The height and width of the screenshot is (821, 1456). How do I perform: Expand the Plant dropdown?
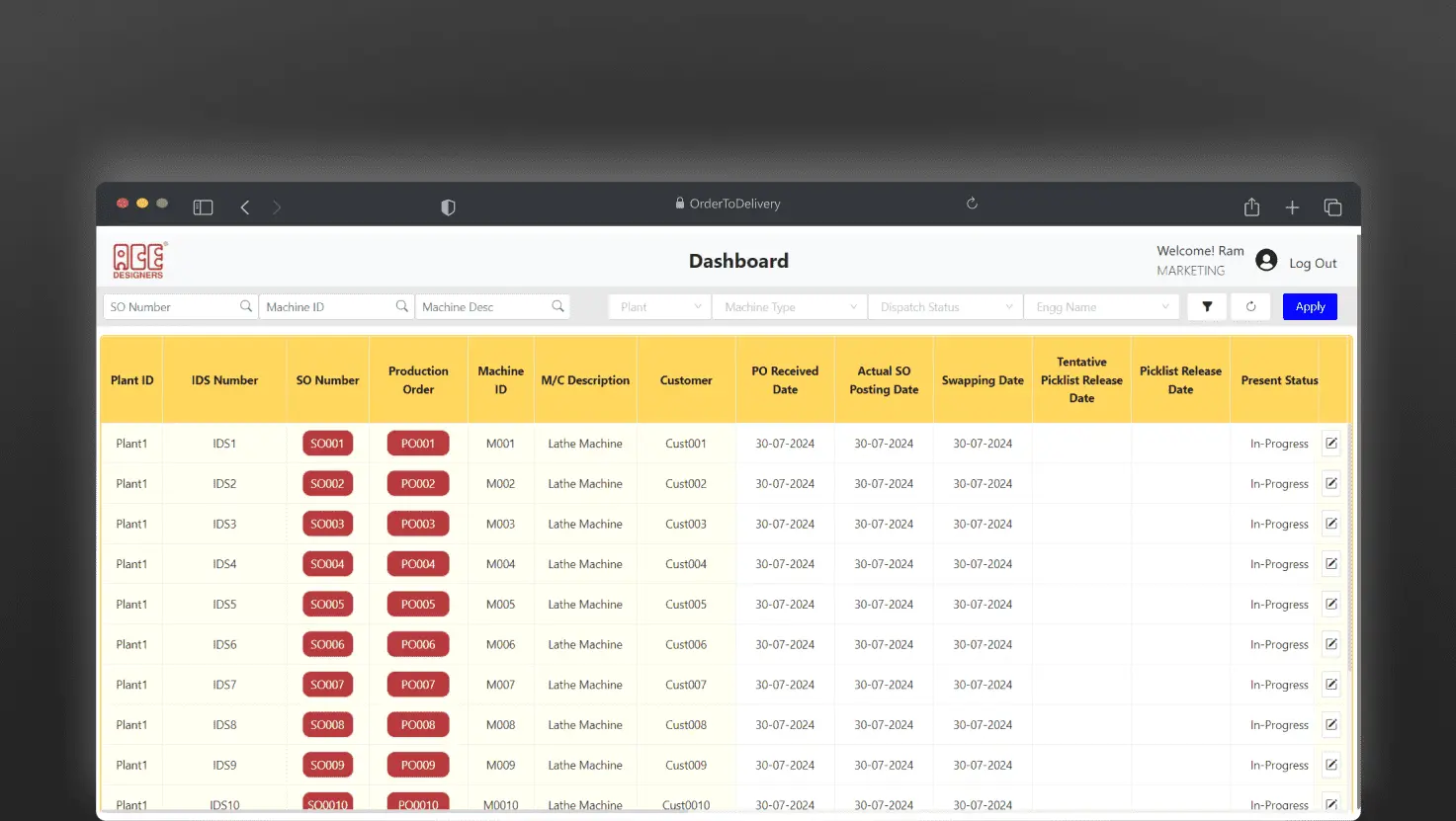pyautogui.click(x=659, y=307)
